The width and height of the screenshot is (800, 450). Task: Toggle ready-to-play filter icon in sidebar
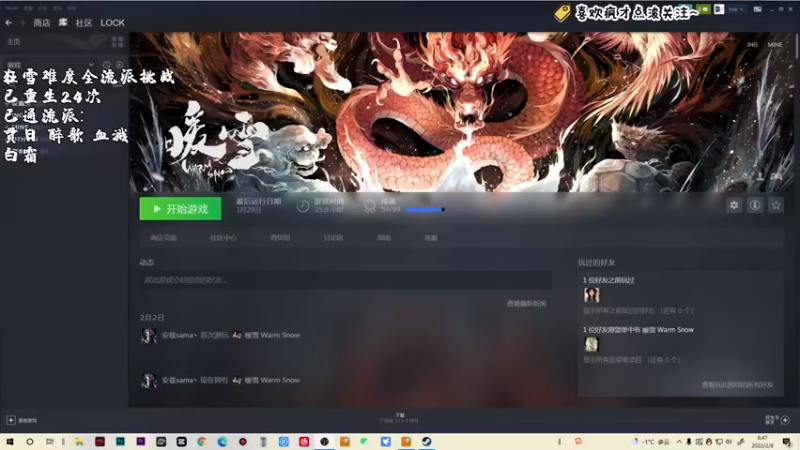tap(119, 65)
